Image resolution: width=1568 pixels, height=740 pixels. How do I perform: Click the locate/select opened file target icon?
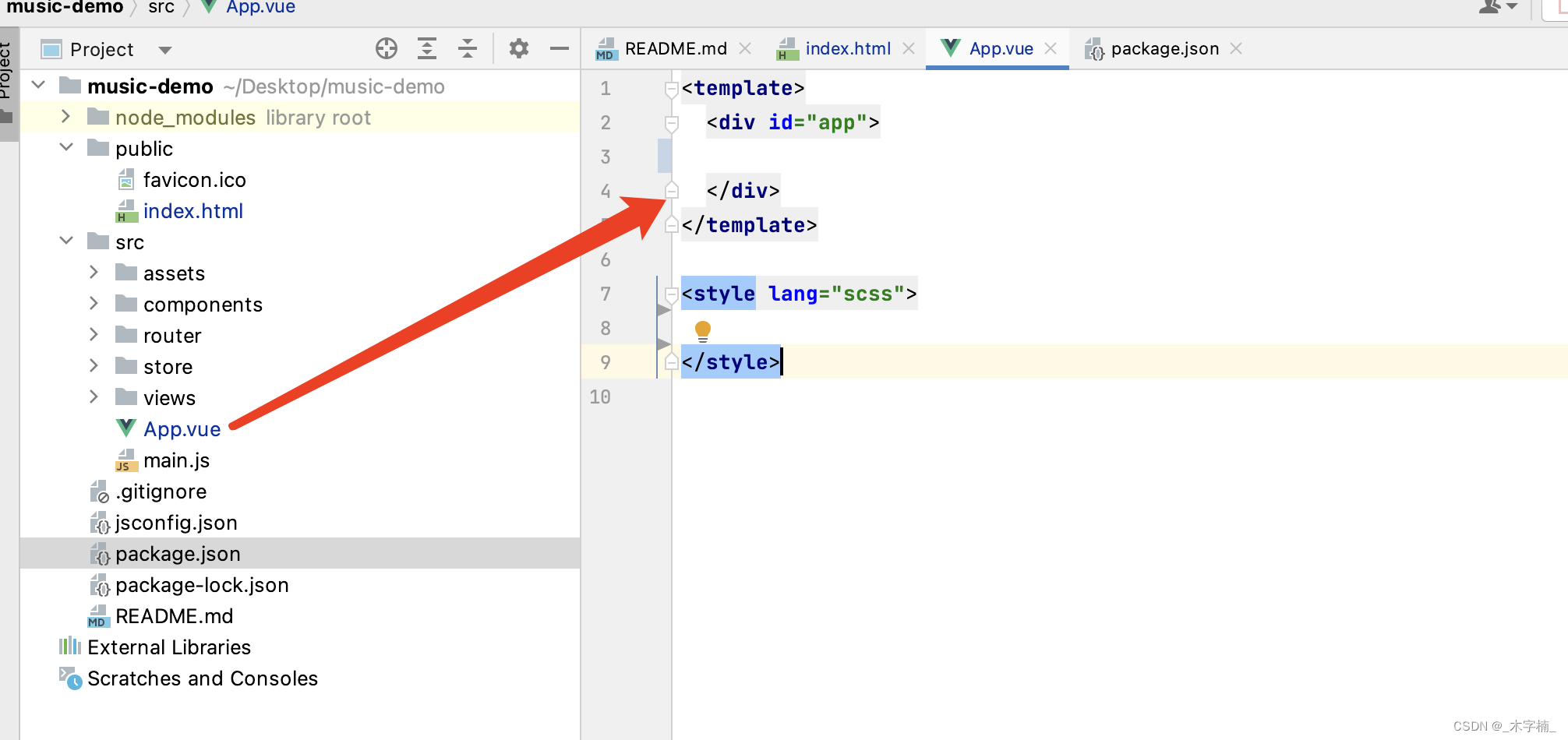387,49
